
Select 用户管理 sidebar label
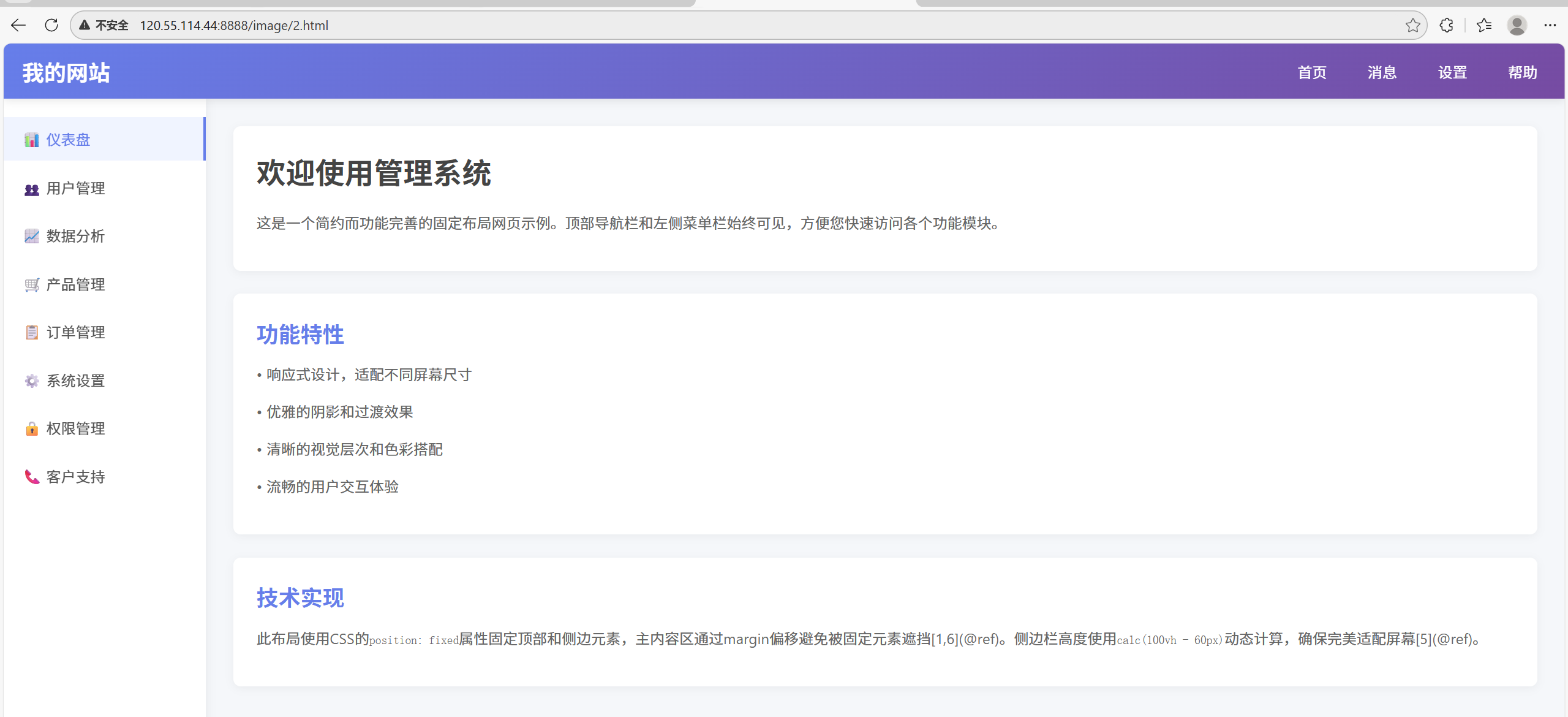[76, 189]
